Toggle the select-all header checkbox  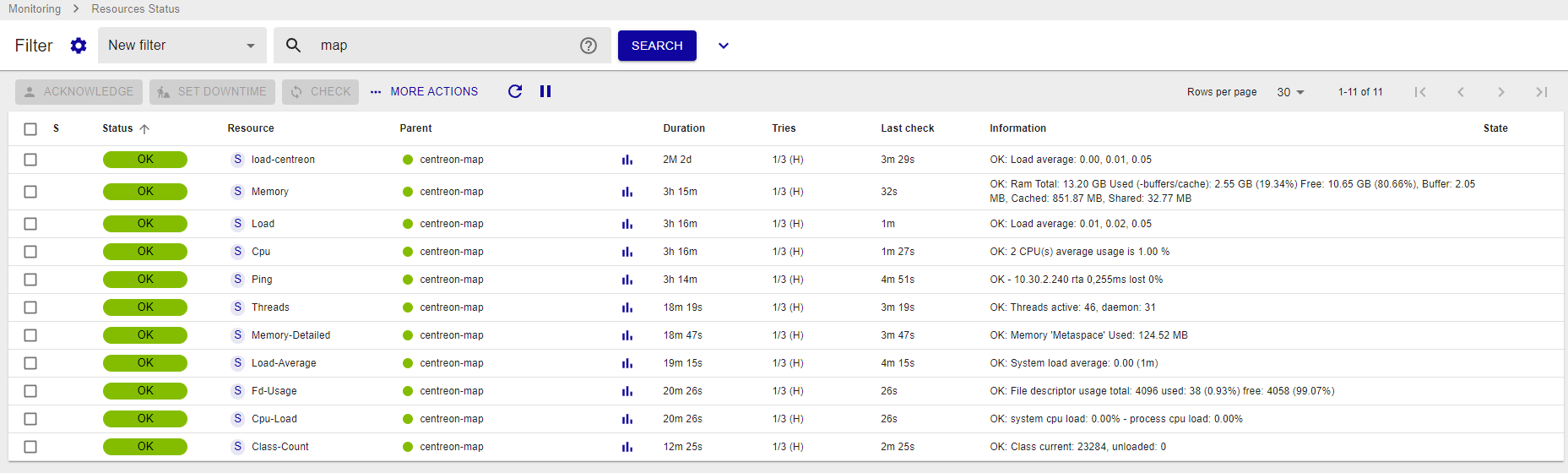[30, 129]
